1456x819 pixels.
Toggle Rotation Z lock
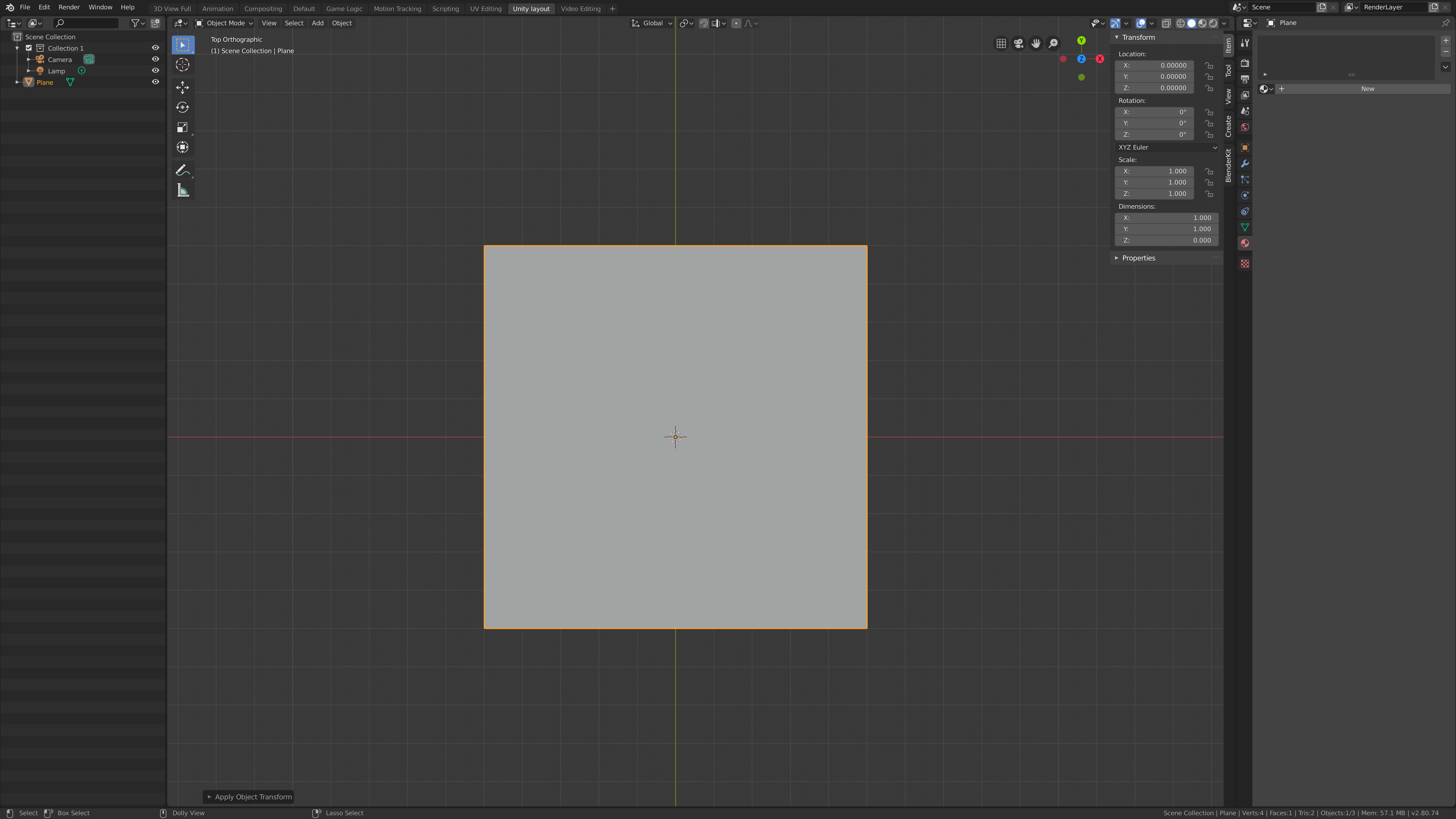tap(1209, 135)
